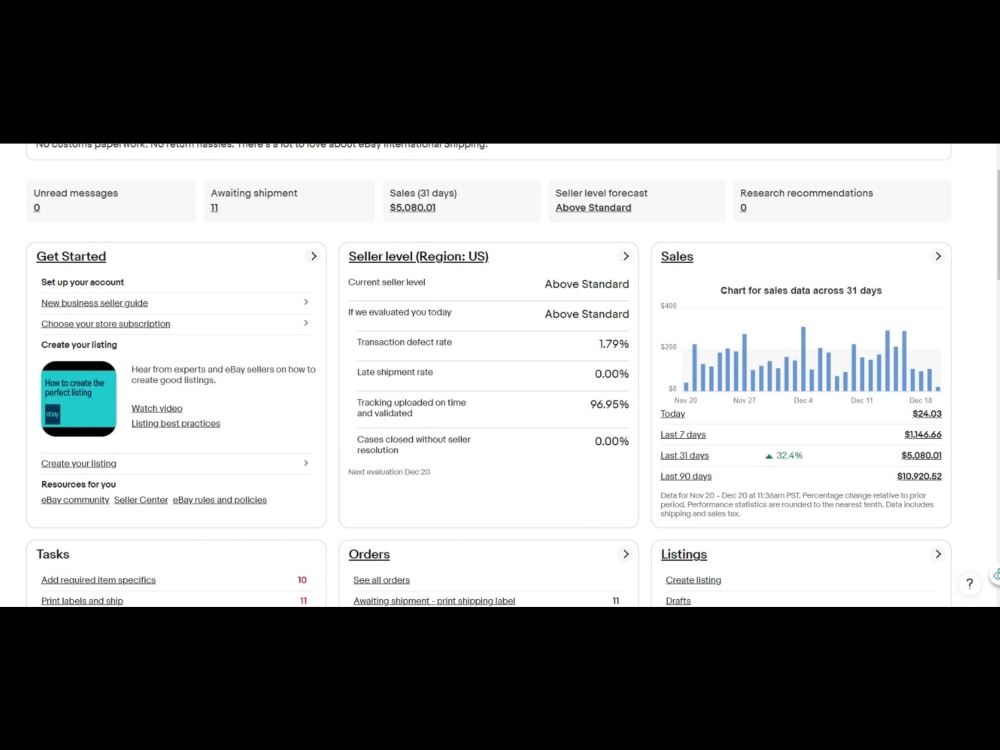Open the Orders heading link
This screenshot has height=750, width=1000.
click(x=369, y=554)
